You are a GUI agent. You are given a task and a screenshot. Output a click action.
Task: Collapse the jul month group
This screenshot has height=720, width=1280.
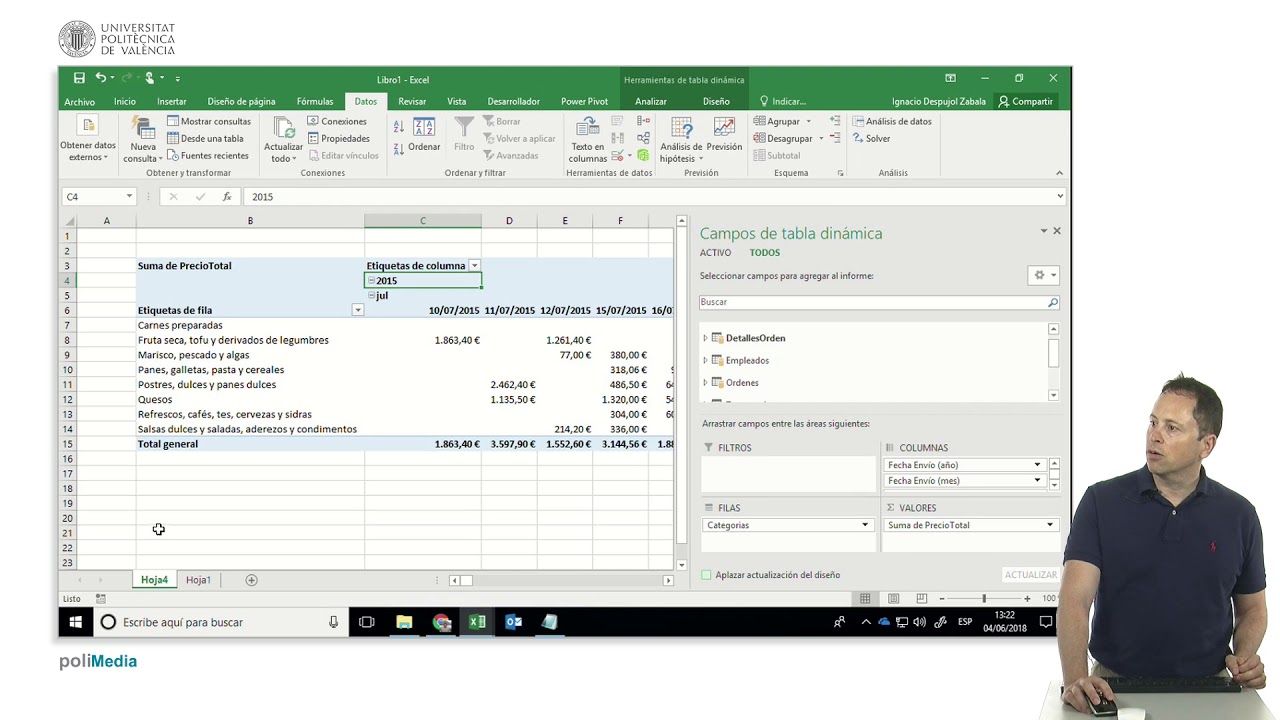point(371,296)
